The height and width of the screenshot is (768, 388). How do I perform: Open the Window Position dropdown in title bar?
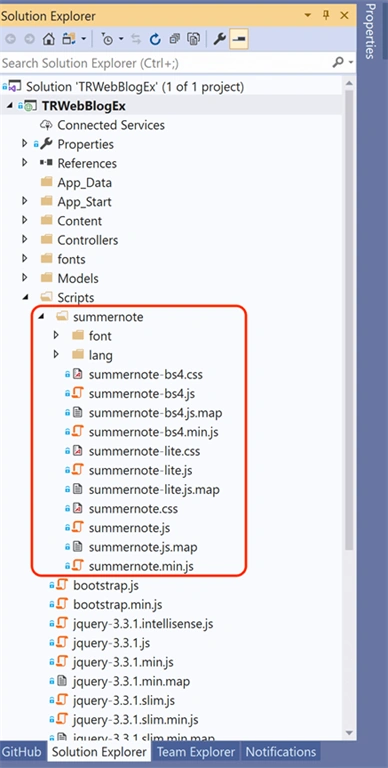tap(308, 16)
